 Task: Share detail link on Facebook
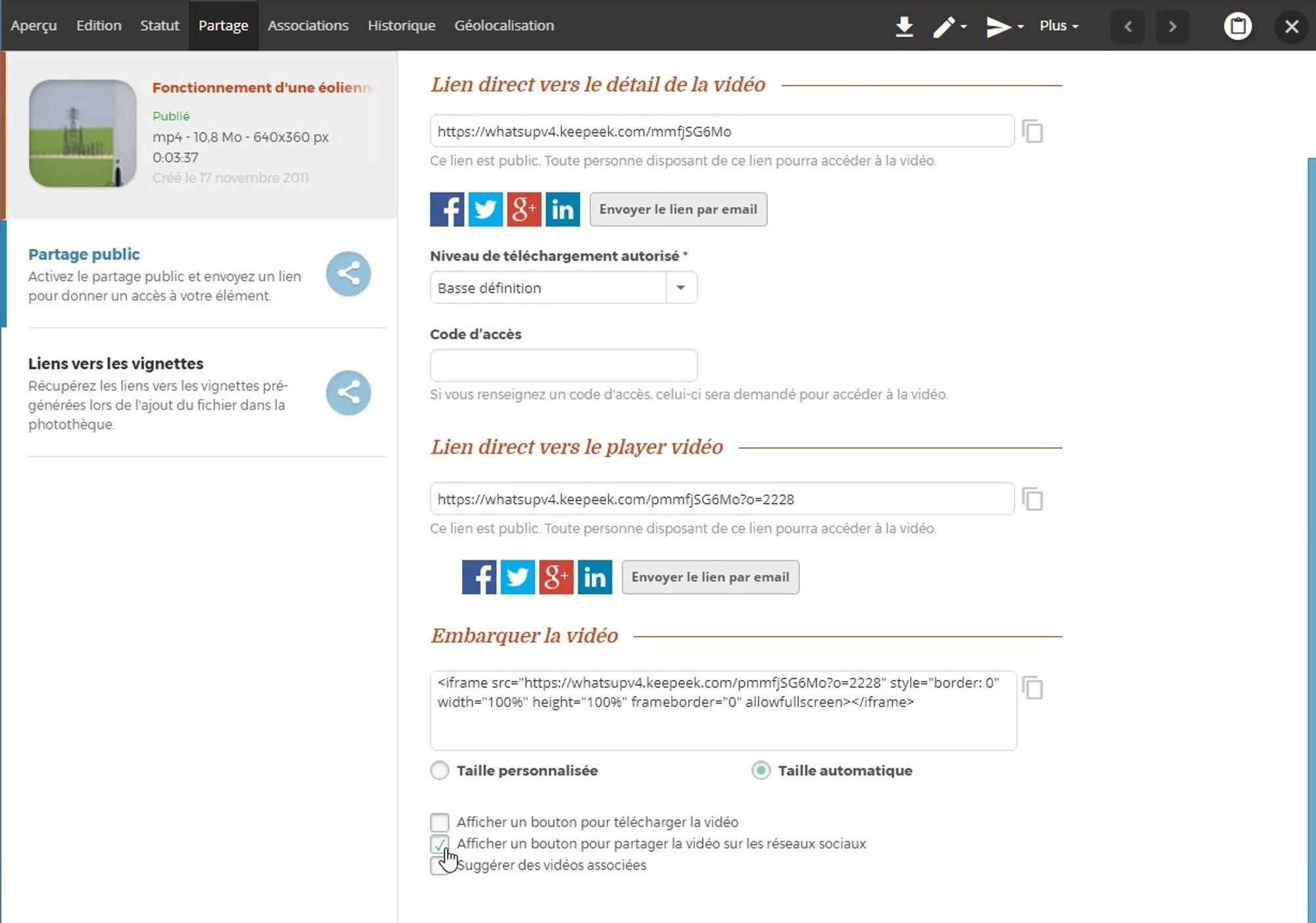click(x=447, y=209)
